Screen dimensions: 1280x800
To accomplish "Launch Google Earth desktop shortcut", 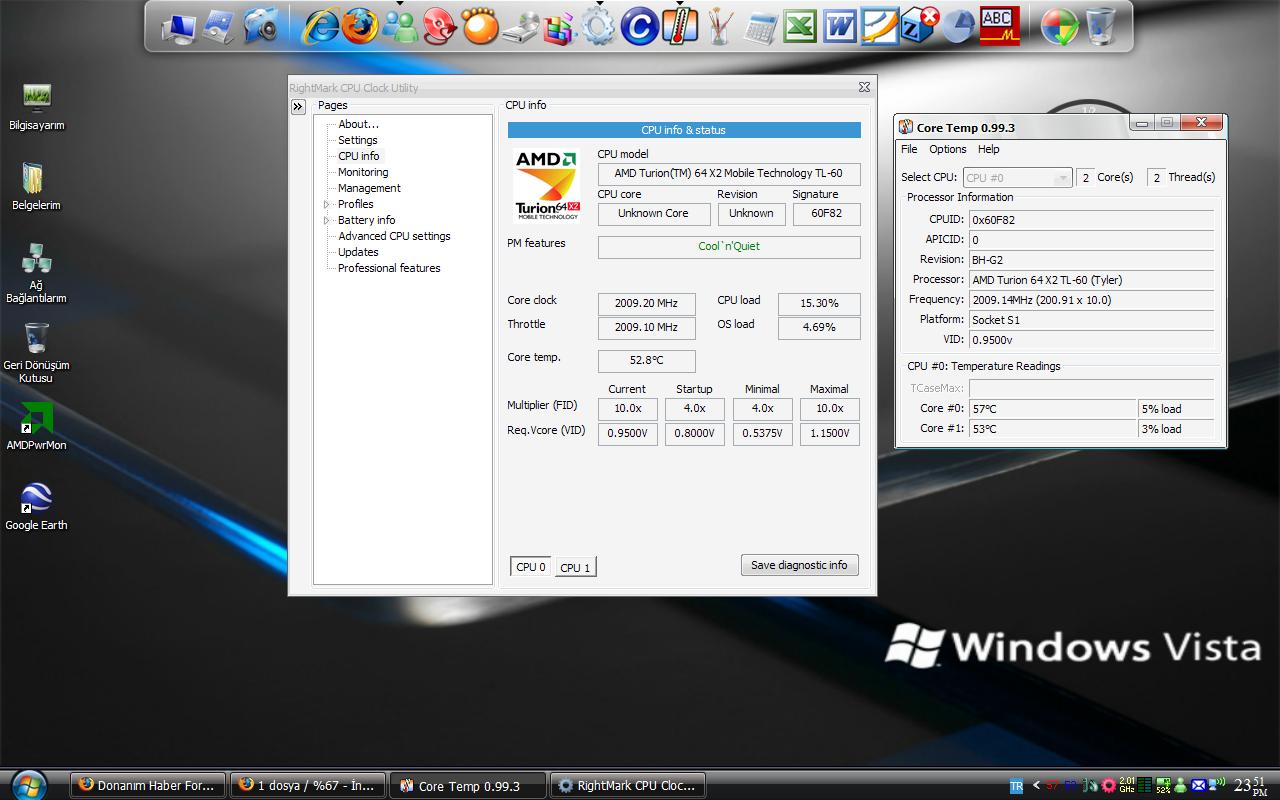I will [x=36, y=505].
